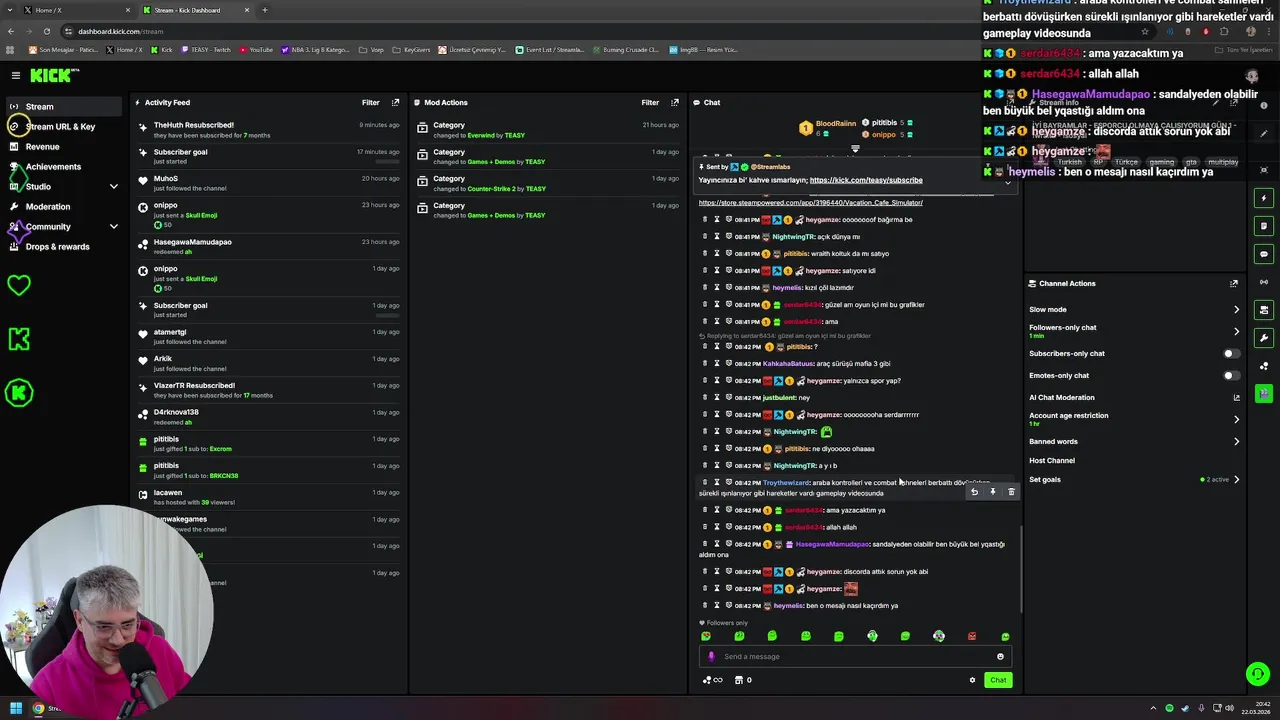The height and width of the screenshot is (720, 1280).
Task: Open Windows Start button on taskbar
Action: [x=16, y=708]
